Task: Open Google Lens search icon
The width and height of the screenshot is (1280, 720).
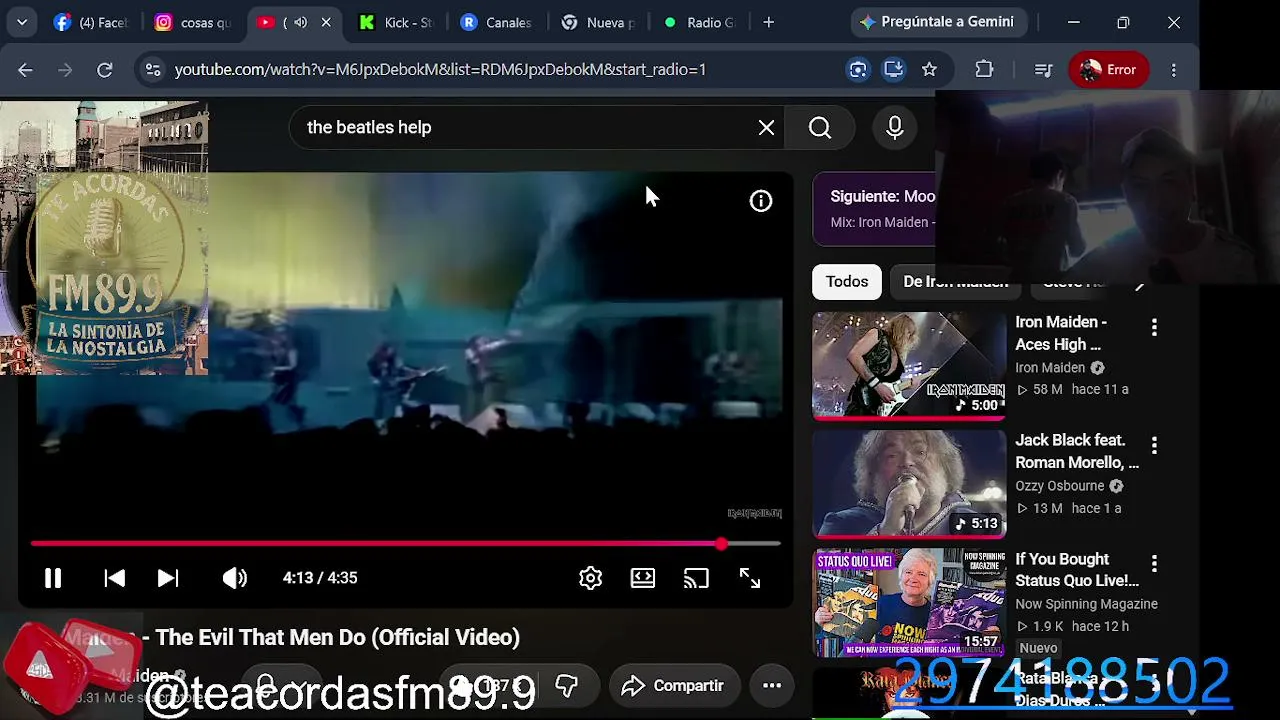Action: coord(858,70)
